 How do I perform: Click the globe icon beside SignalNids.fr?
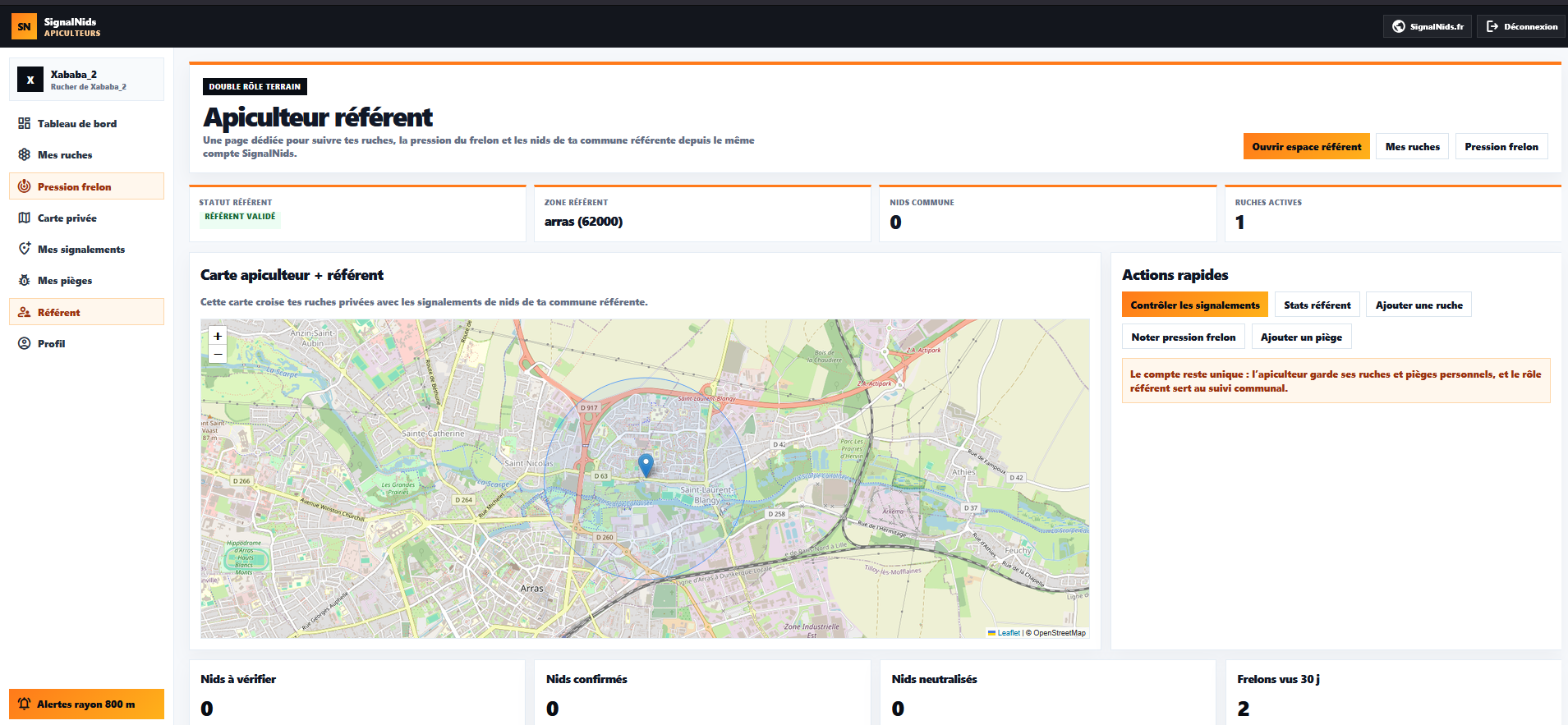pyautogui.click(x=1399, y=26)
